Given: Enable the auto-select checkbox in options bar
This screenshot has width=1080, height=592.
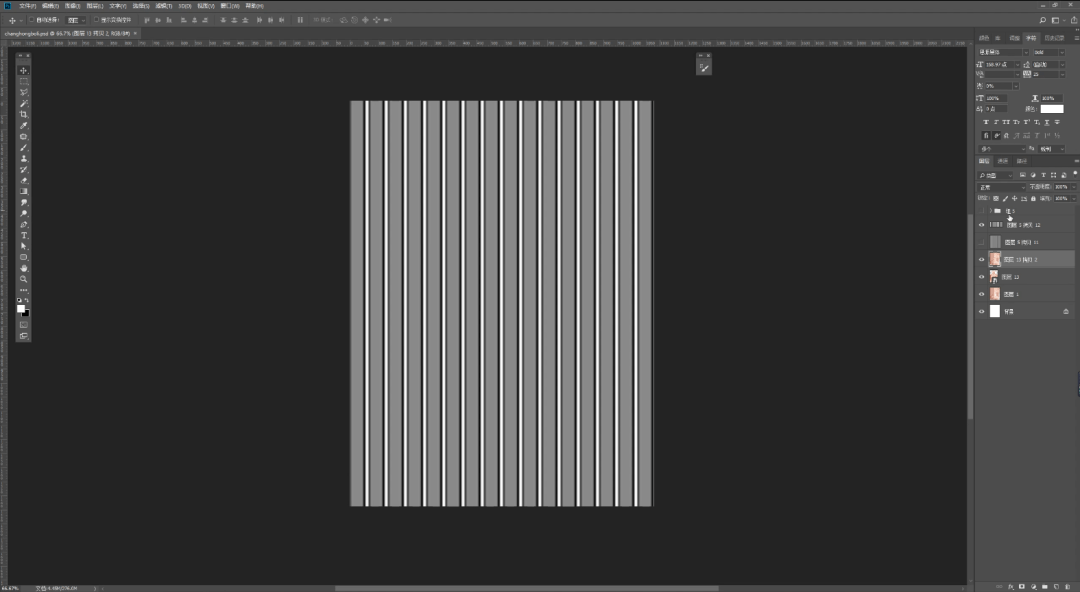Looking at the screenshot, I should coord(31,20).
